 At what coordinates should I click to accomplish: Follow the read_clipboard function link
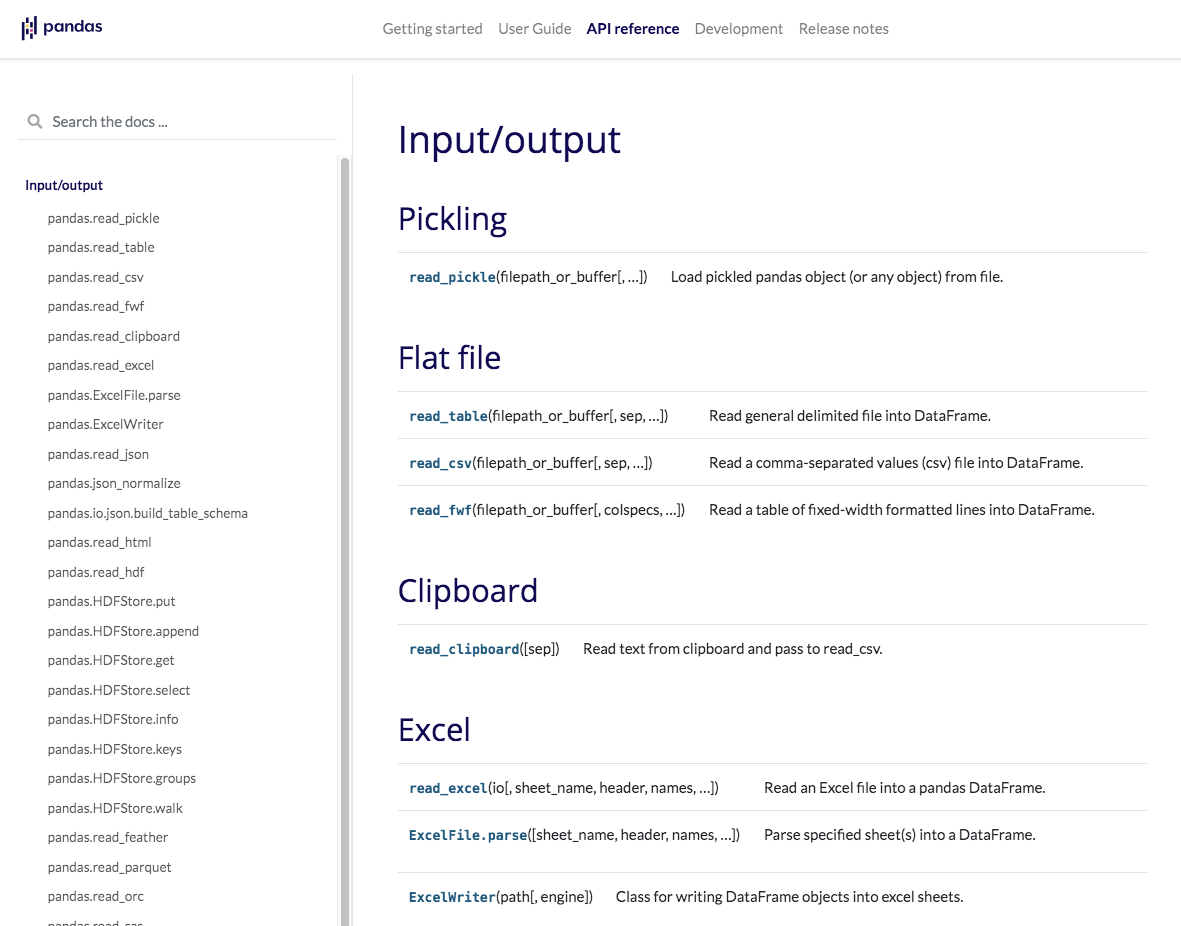(x=464, y=649)
